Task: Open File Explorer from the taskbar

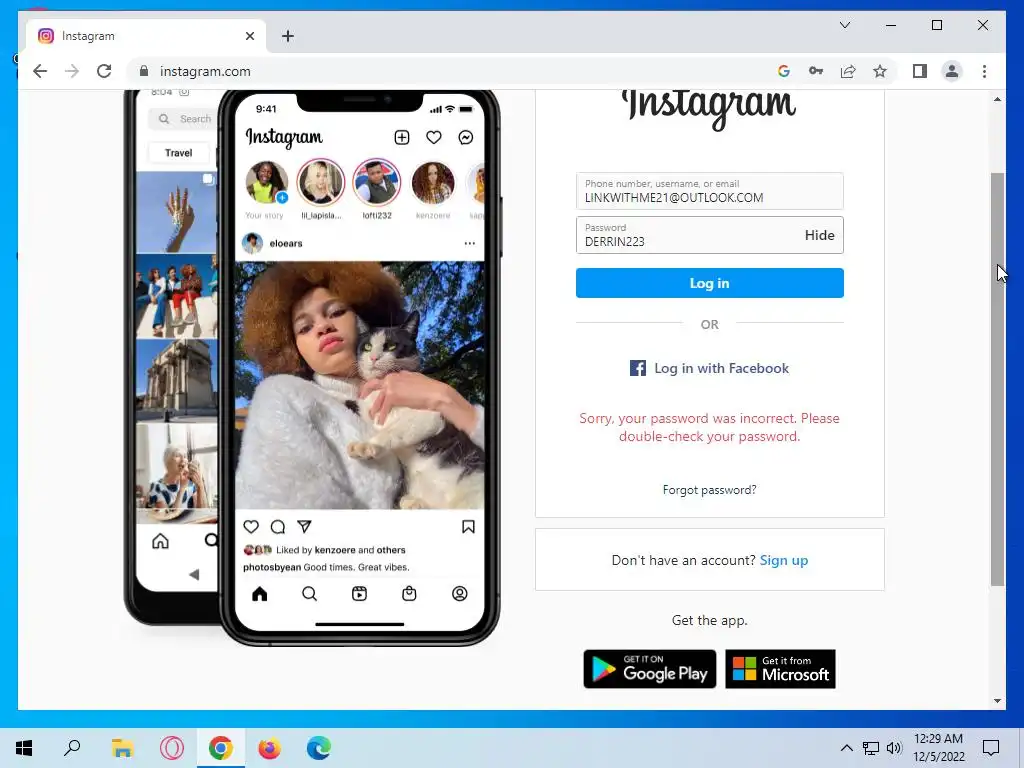Action: [122, 748]
